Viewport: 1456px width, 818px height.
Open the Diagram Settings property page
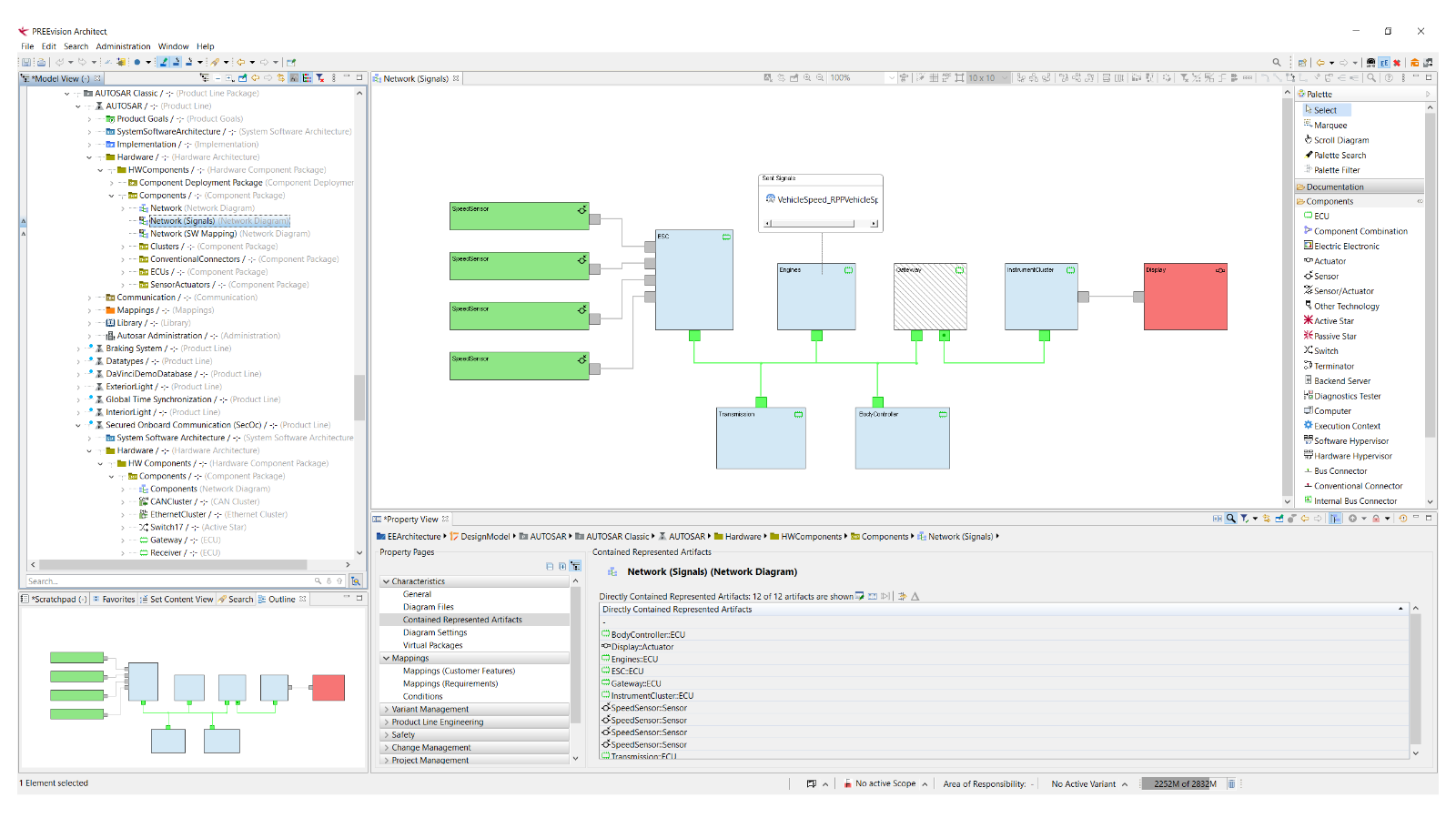pyautogui.click(x=435, y=632)
